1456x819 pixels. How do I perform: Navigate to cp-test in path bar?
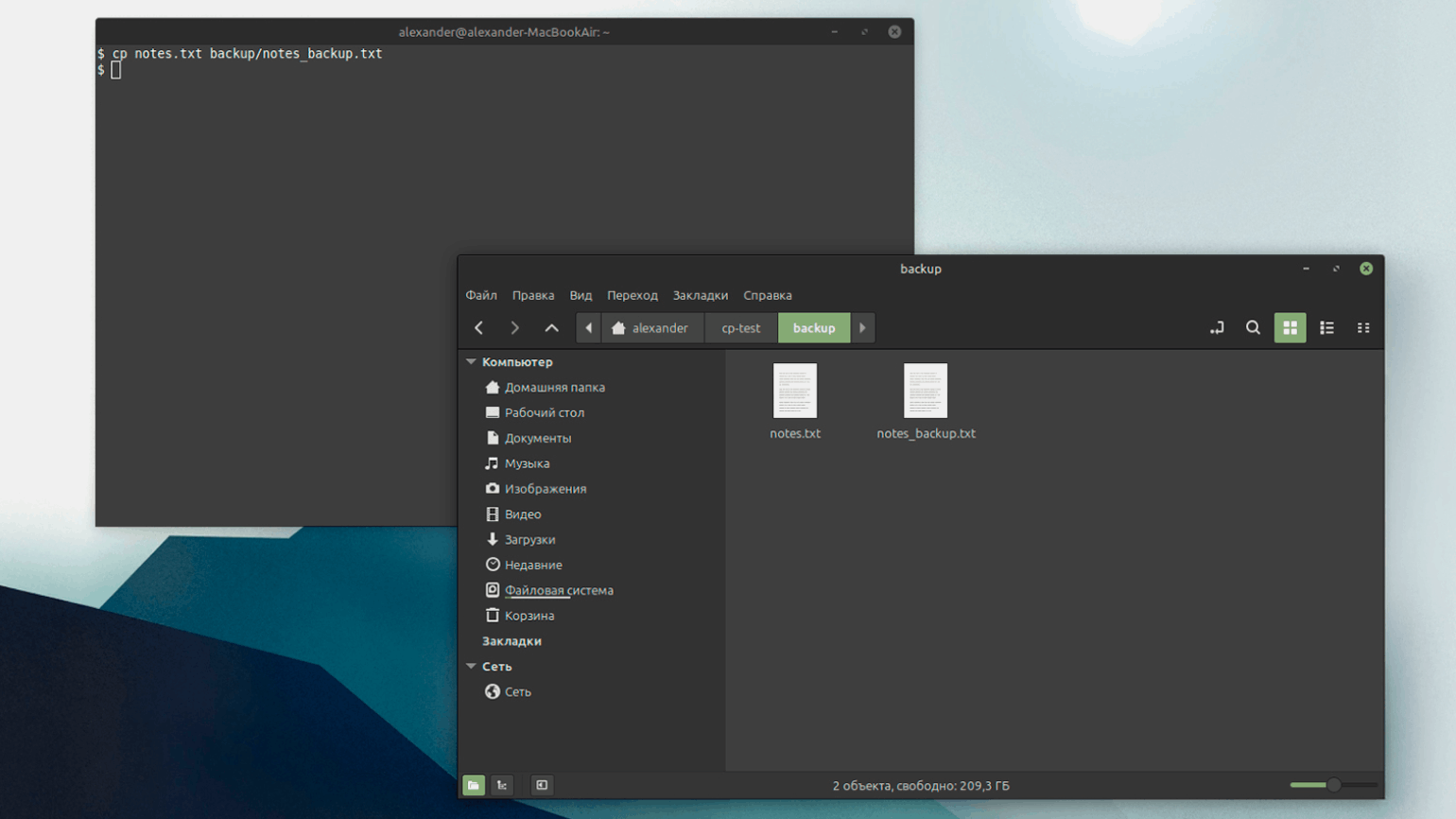[x=740, y=328]
